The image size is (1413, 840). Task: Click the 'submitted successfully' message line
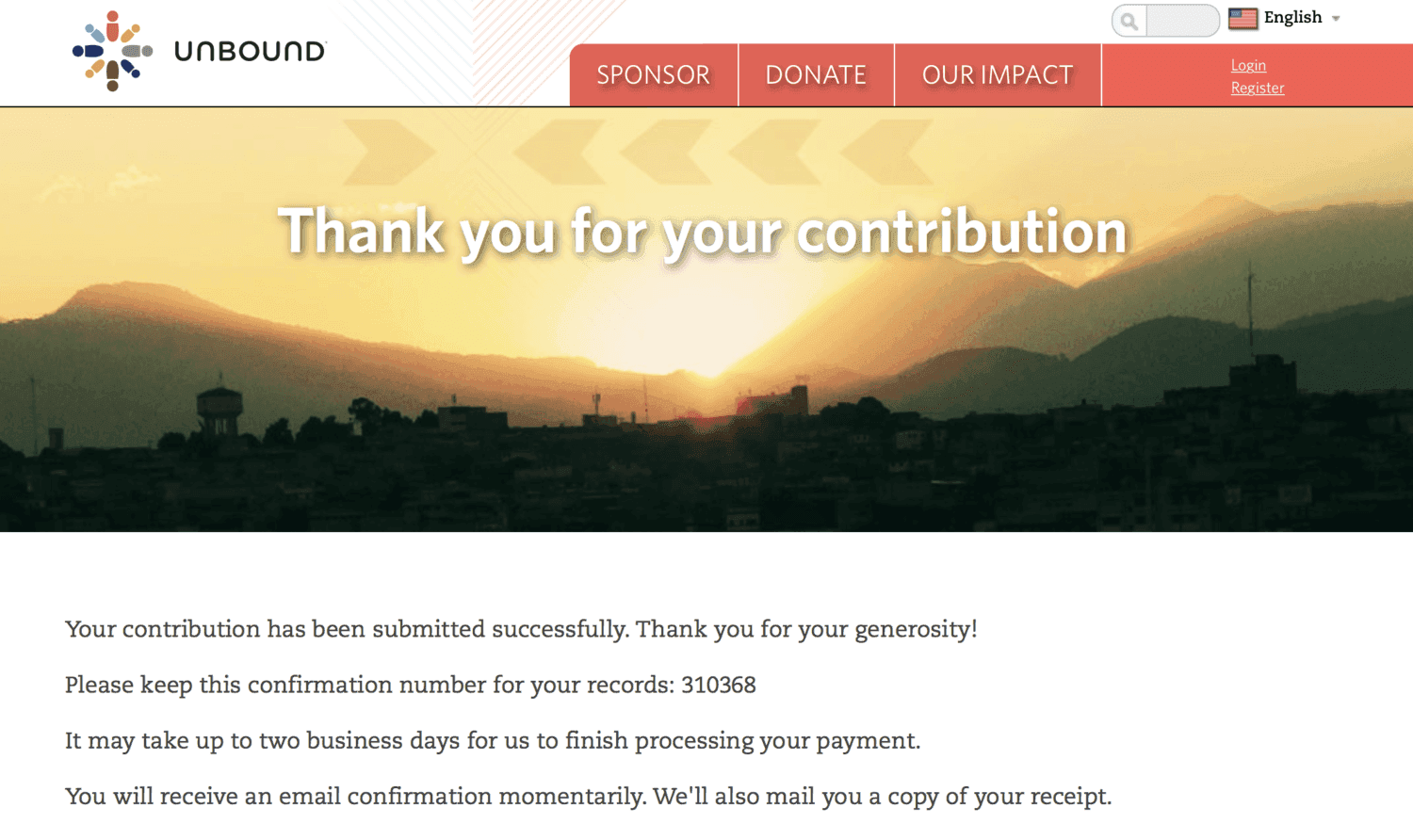521,629
